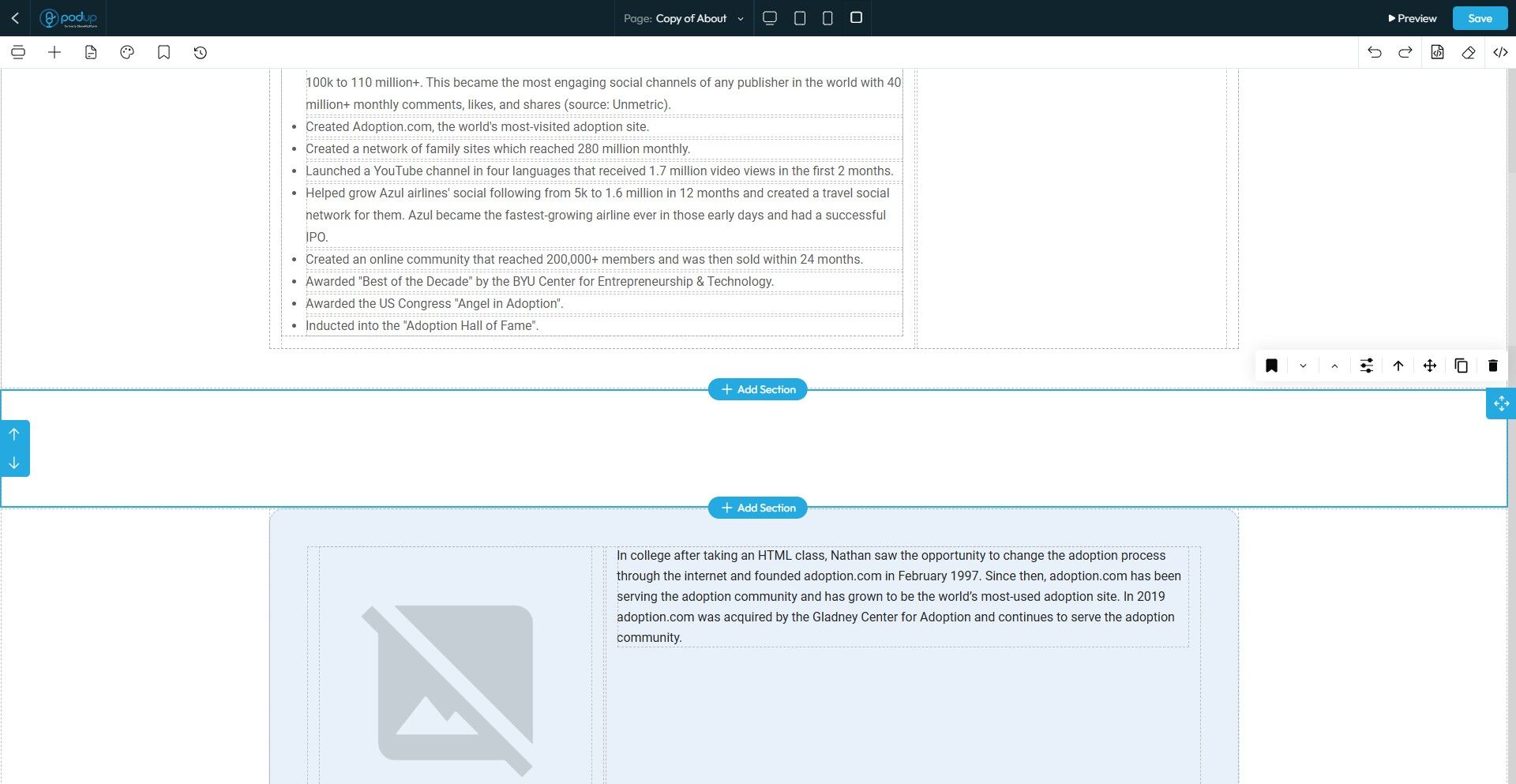Open the page file code icon
The width and height of the screenshot is (1516, 784).
point(1437,52)
